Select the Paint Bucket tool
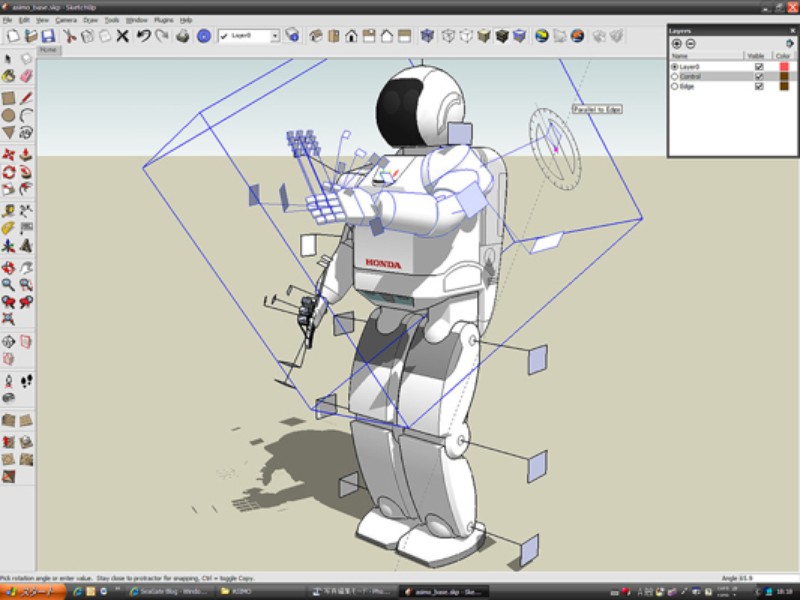The height and width of the screenshot is (600, 800). (x=8, y=76)
